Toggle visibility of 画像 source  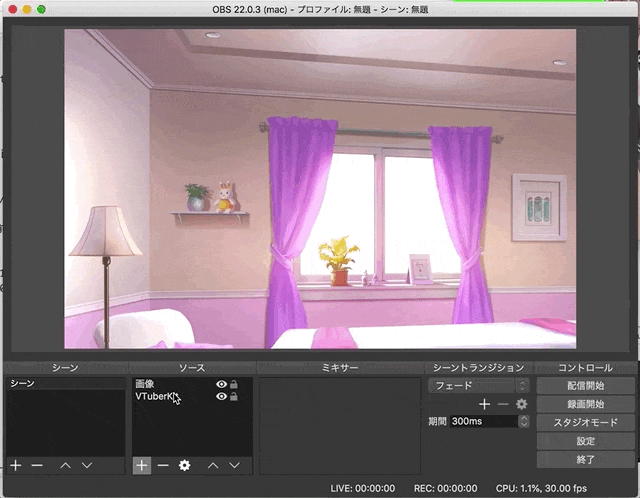pyautogui.click(x=221, y=384)
